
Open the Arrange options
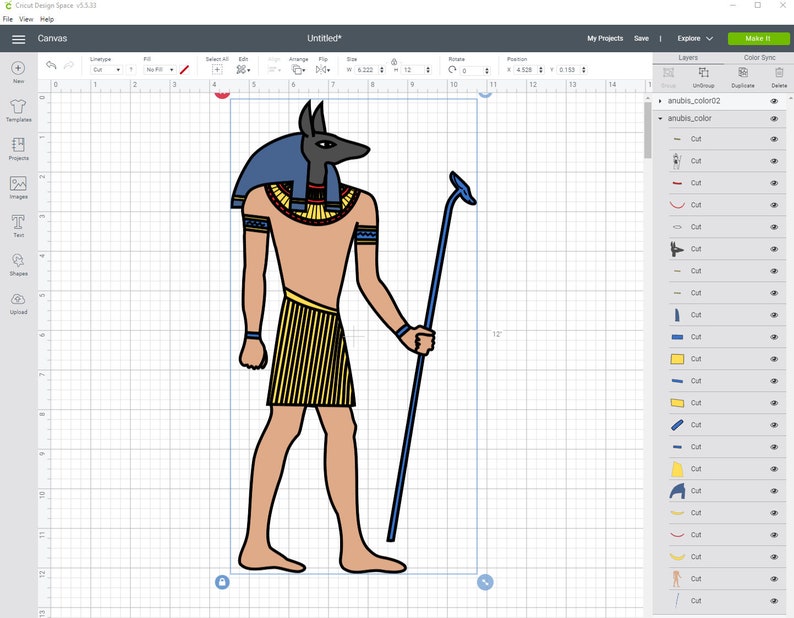click(298, 70)
